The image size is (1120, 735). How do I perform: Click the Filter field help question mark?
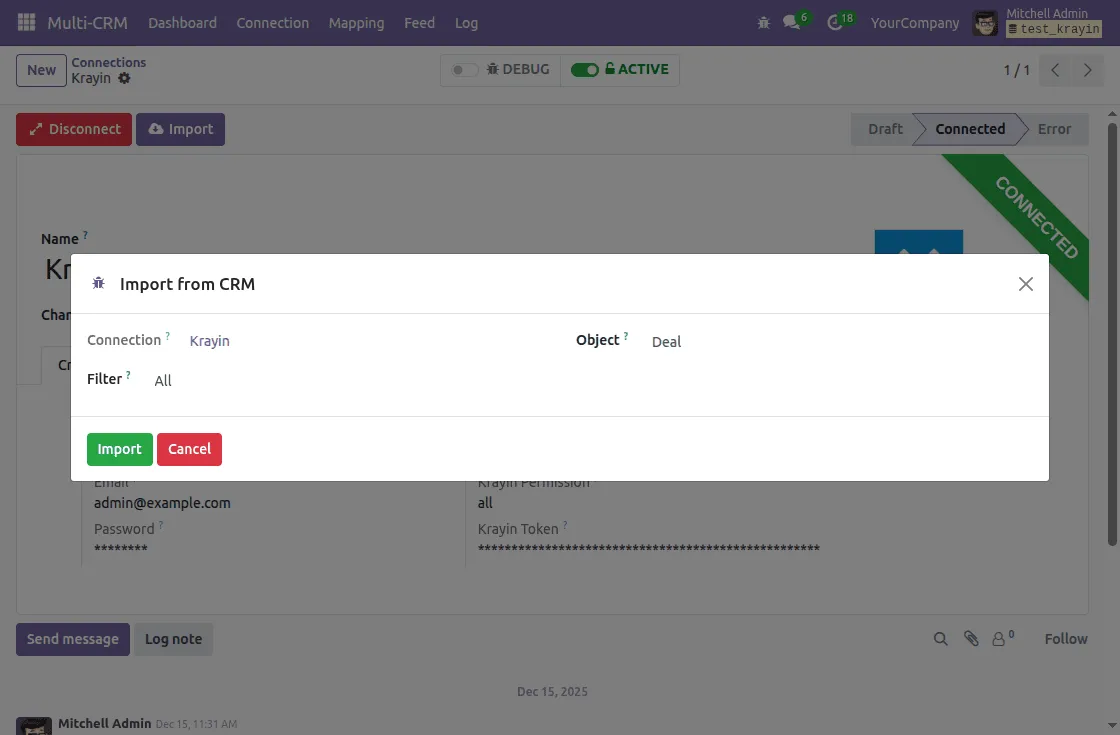[x=128, y=374]
